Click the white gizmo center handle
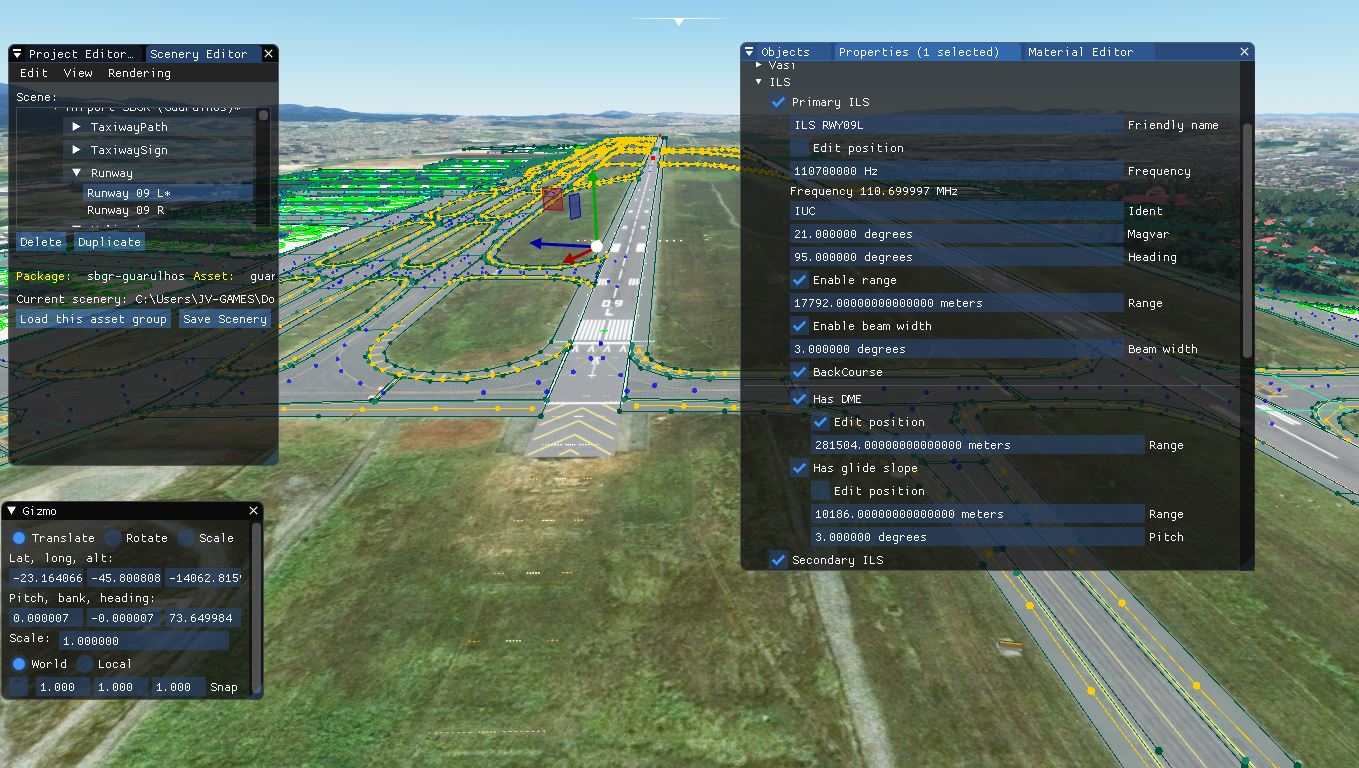Image resolution: width=1359 pixels, height=768 pixels. tap(597, 245)
